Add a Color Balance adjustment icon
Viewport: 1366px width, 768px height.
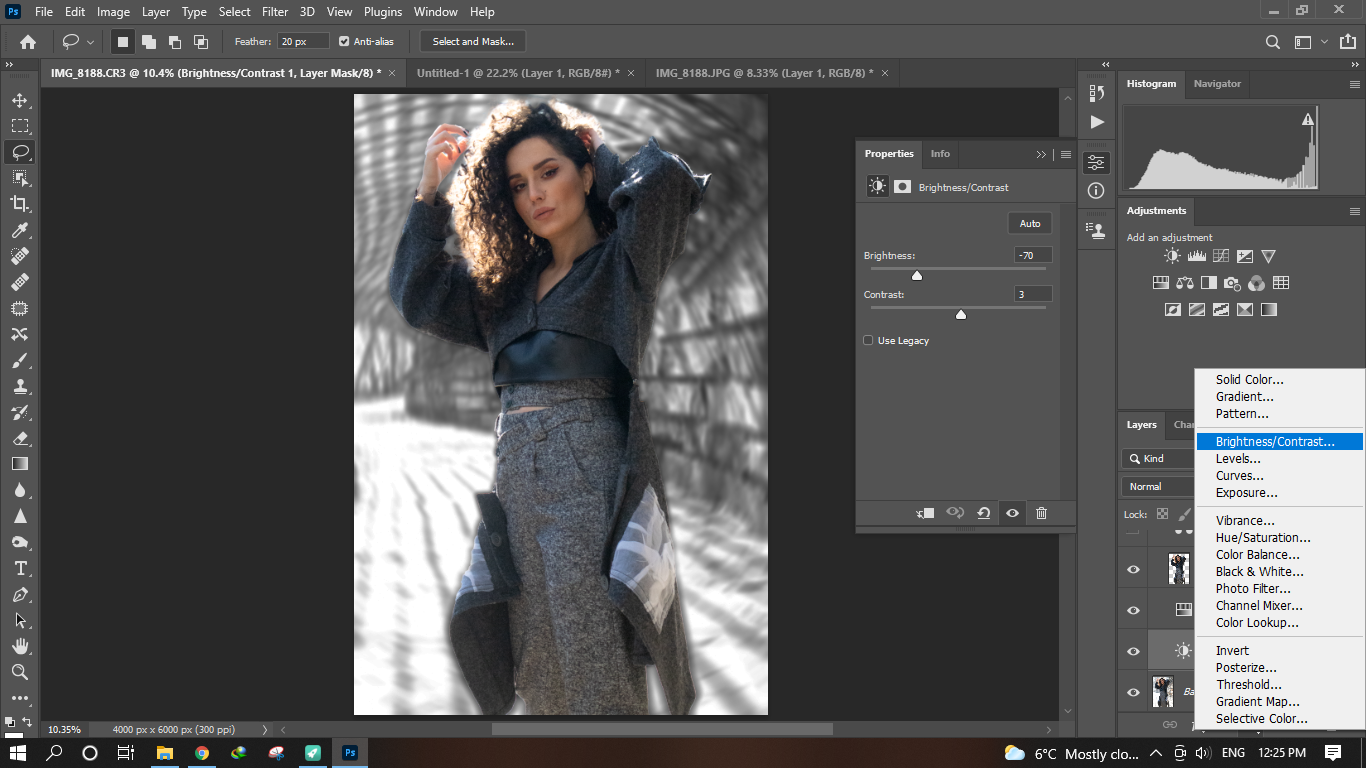coord(1185,283)
